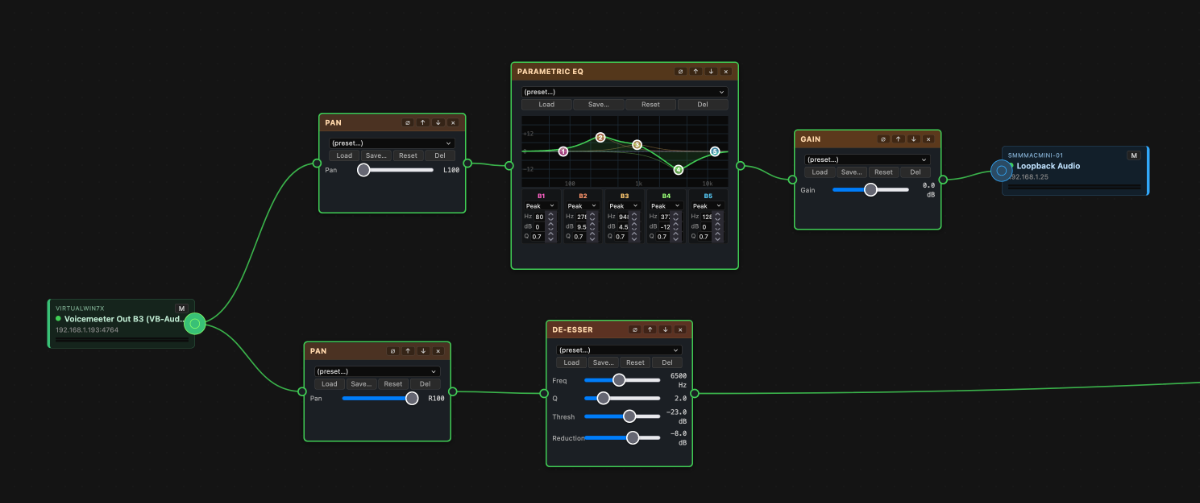Open the L100 Pan preset dropdown
This screenshot has width=1200, height=503.
[392, 143]
